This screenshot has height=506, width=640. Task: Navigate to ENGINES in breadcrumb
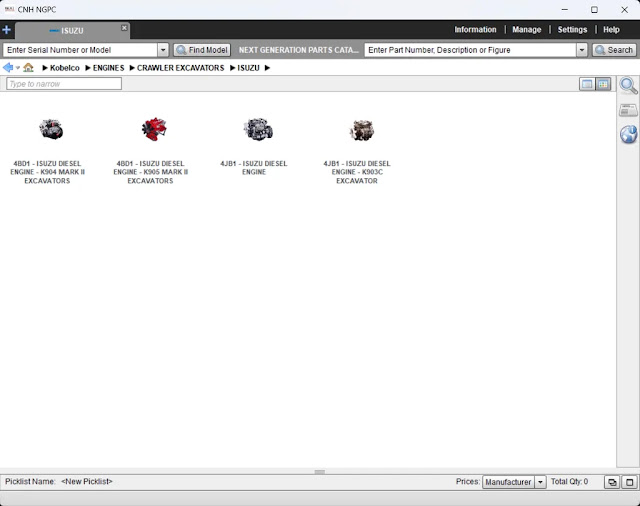tap(108, 68)
